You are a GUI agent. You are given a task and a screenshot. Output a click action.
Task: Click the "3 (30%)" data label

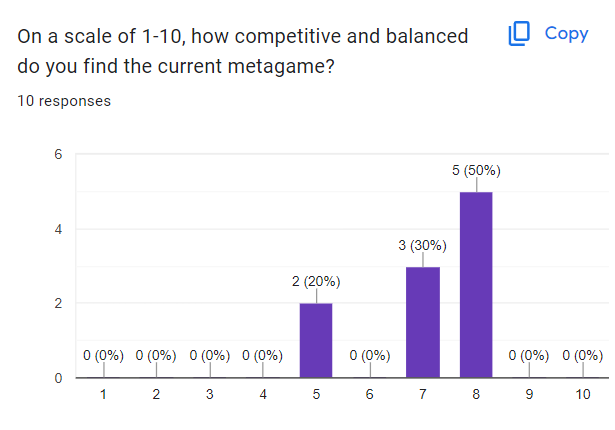[x=423, y=245]
